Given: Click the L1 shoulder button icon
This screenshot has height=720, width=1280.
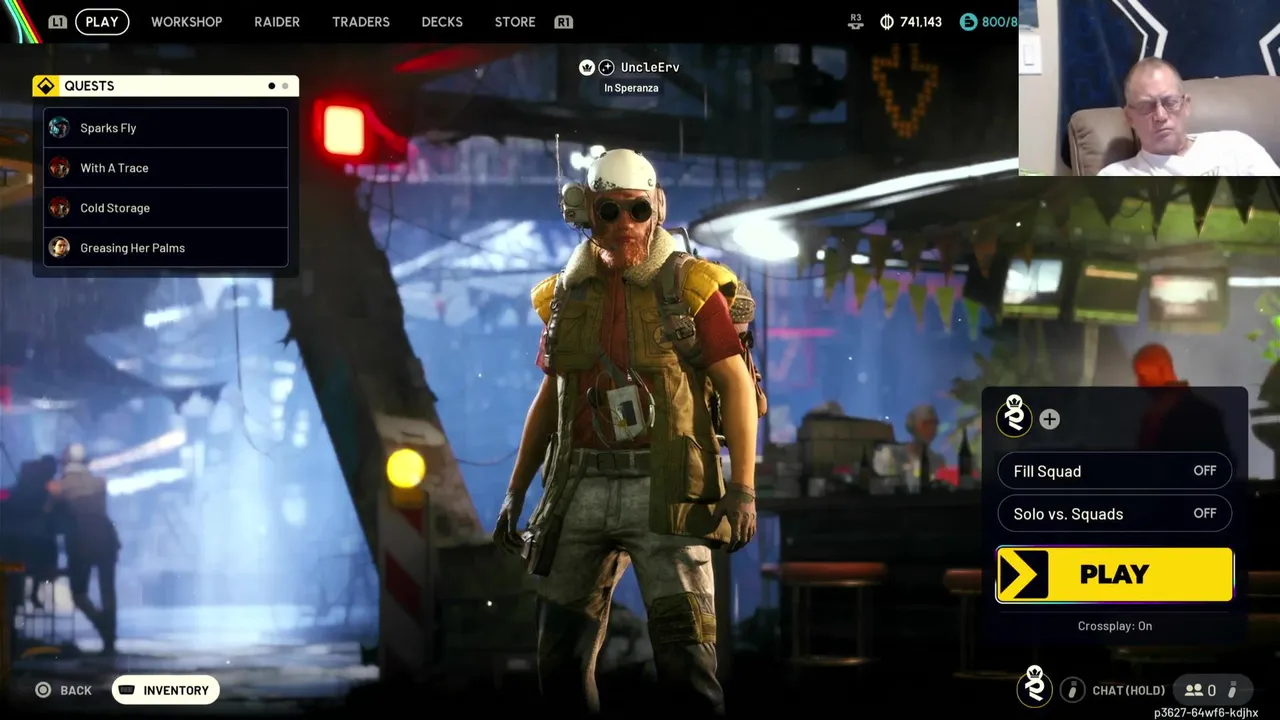Looking at the screenshot, I should (58, 21).
